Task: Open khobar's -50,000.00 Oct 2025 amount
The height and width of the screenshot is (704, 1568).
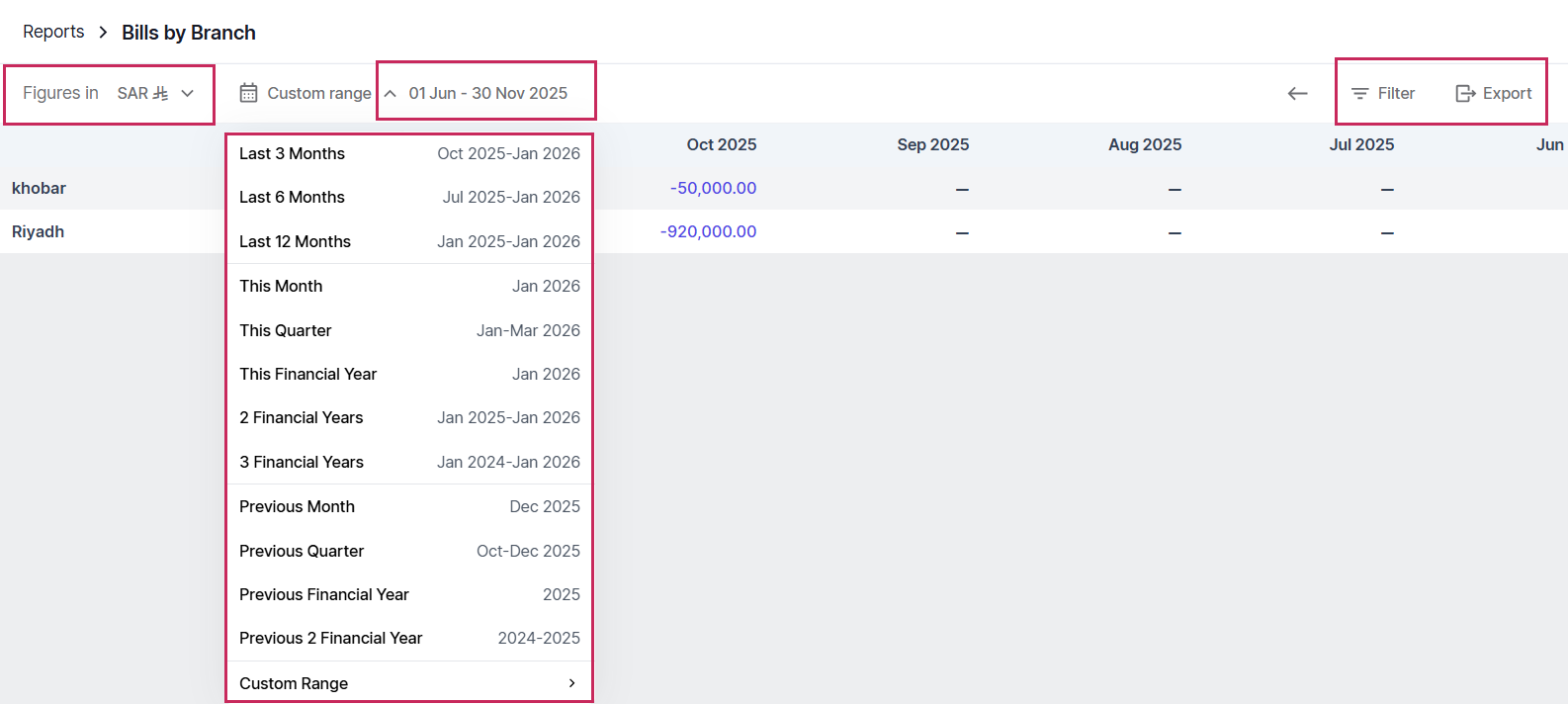Action: tap(713, 188)
